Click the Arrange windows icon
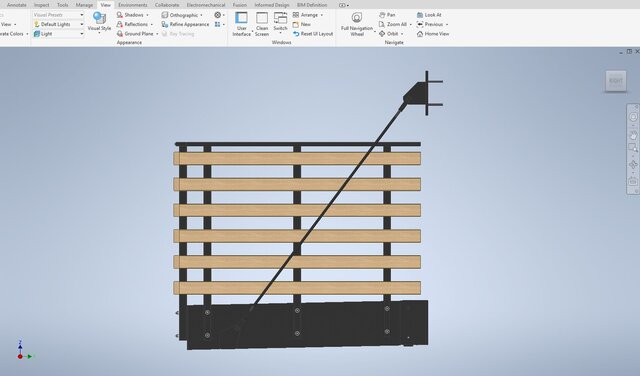Screen dimensions: 640x376 pos(296,15)
